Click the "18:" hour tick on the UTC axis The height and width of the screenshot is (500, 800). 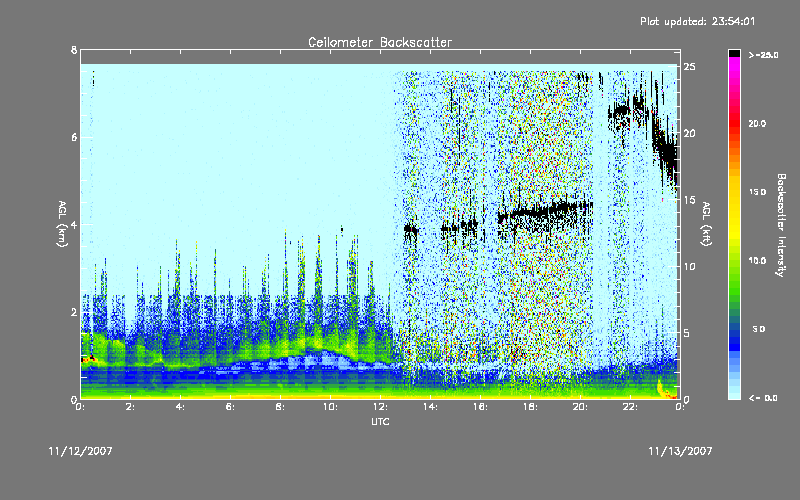(531, 407)
